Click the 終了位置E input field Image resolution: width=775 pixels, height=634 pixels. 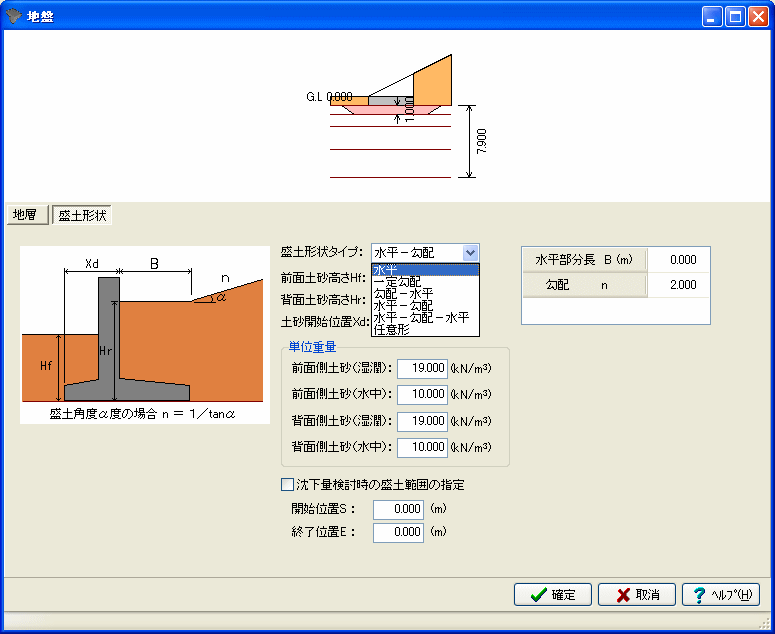pyautogui.click(x=398, y=532)
